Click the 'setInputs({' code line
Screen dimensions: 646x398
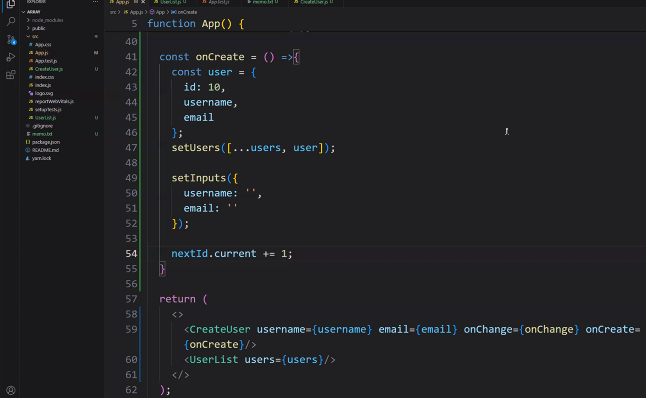click(205, 178)
